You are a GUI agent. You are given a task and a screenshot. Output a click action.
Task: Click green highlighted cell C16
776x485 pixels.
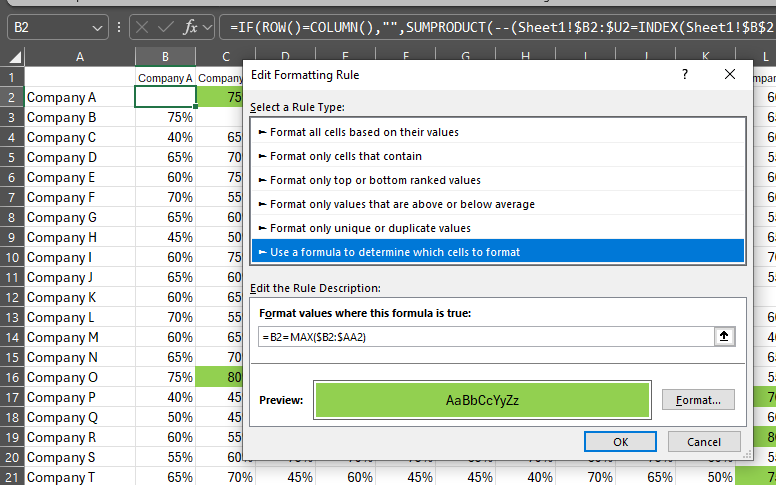[x=219, y=377]
